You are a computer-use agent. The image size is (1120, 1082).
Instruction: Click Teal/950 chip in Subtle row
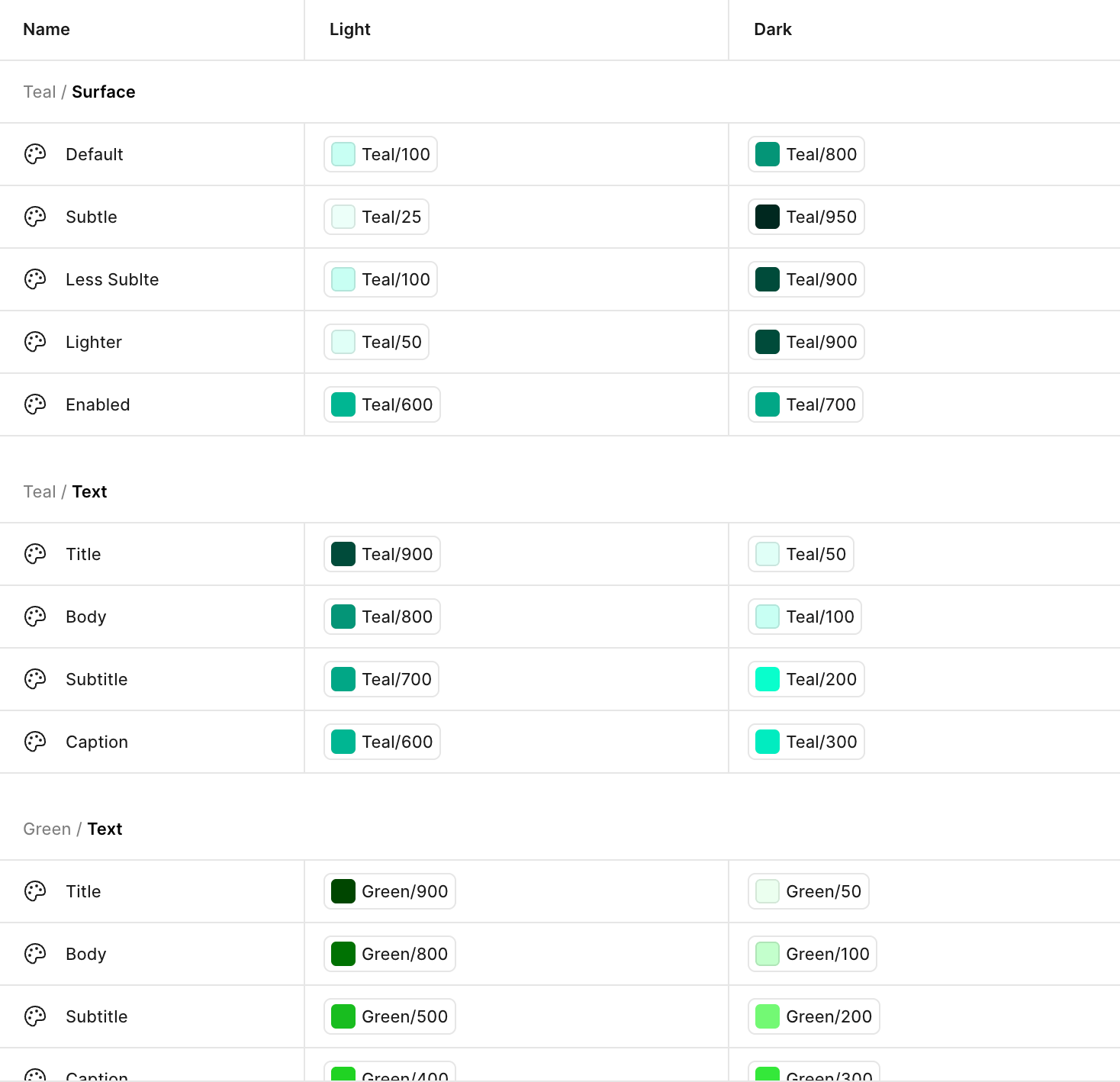coord(806,217)
